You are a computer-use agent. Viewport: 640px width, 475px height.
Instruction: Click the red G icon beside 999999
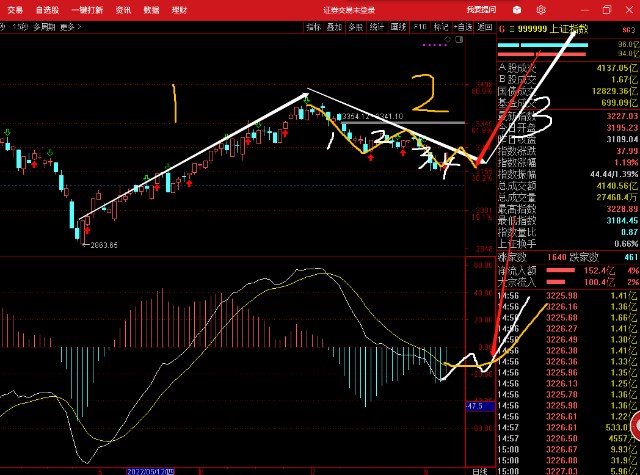click(502, 29)
